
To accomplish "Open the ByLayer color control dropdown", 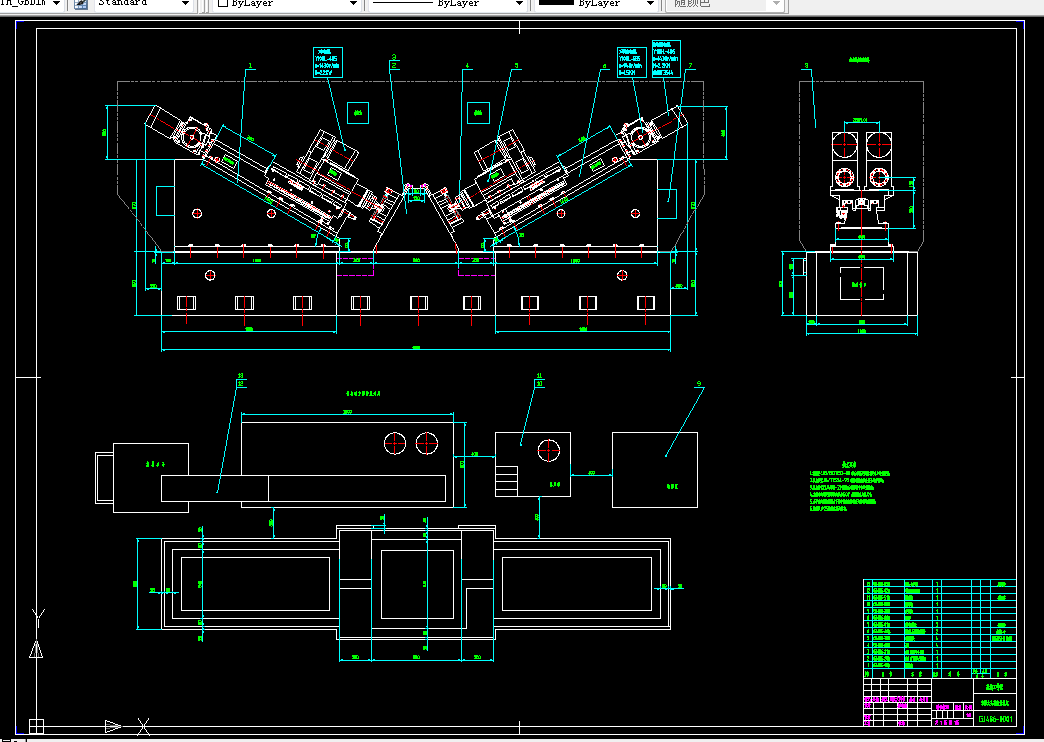I will point(288,4).
